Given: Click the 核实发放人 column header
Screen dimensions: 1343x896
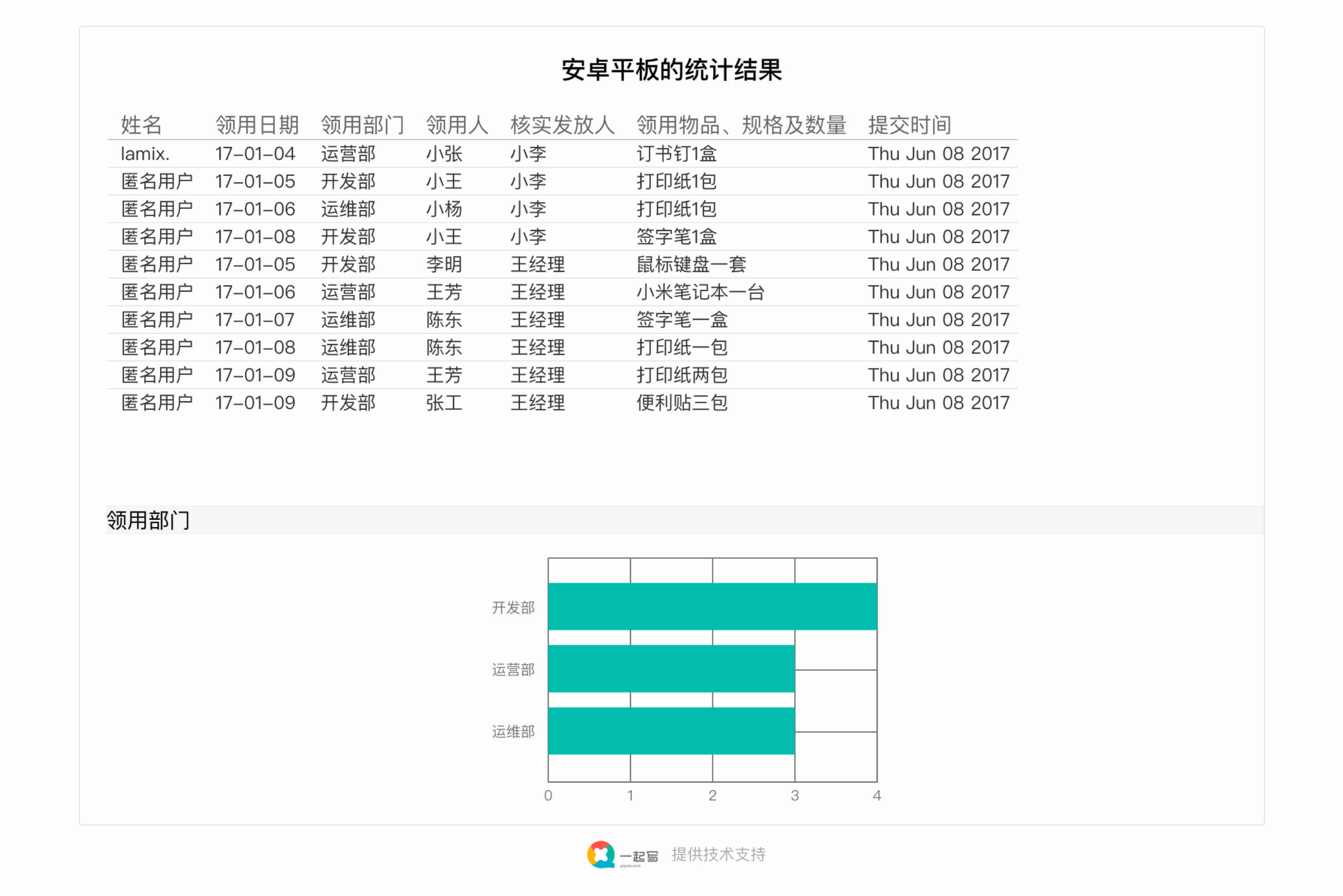Looking at the screenshot, I should pos(562,124).
